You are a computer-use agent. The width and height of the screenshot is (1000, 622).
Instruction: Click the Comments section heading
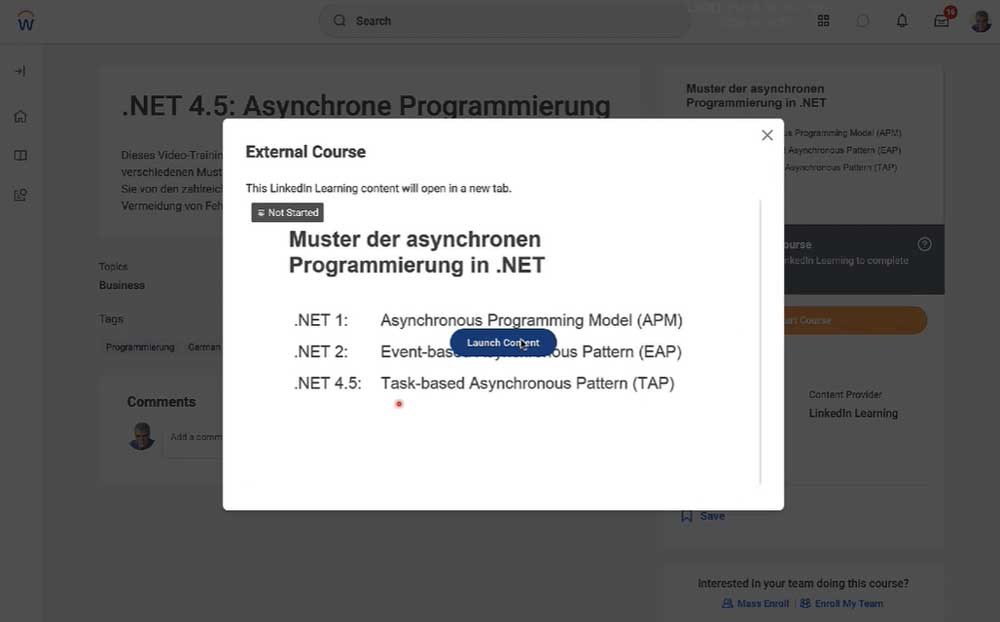(161, 402)
